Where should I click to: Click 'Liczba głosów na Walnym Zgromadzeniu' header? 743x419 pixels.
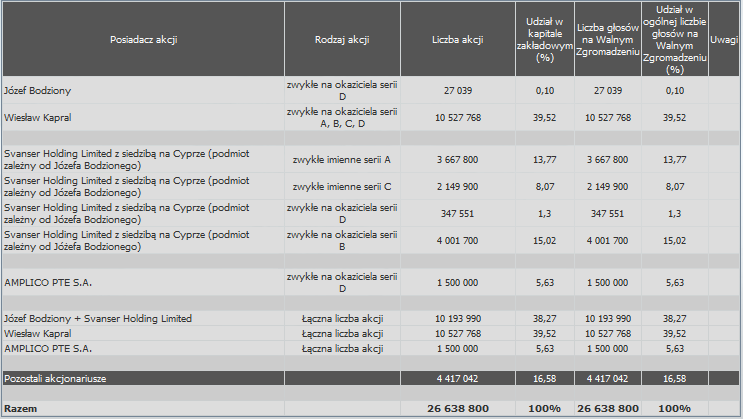pyautogui.click(x=608, y=39)
